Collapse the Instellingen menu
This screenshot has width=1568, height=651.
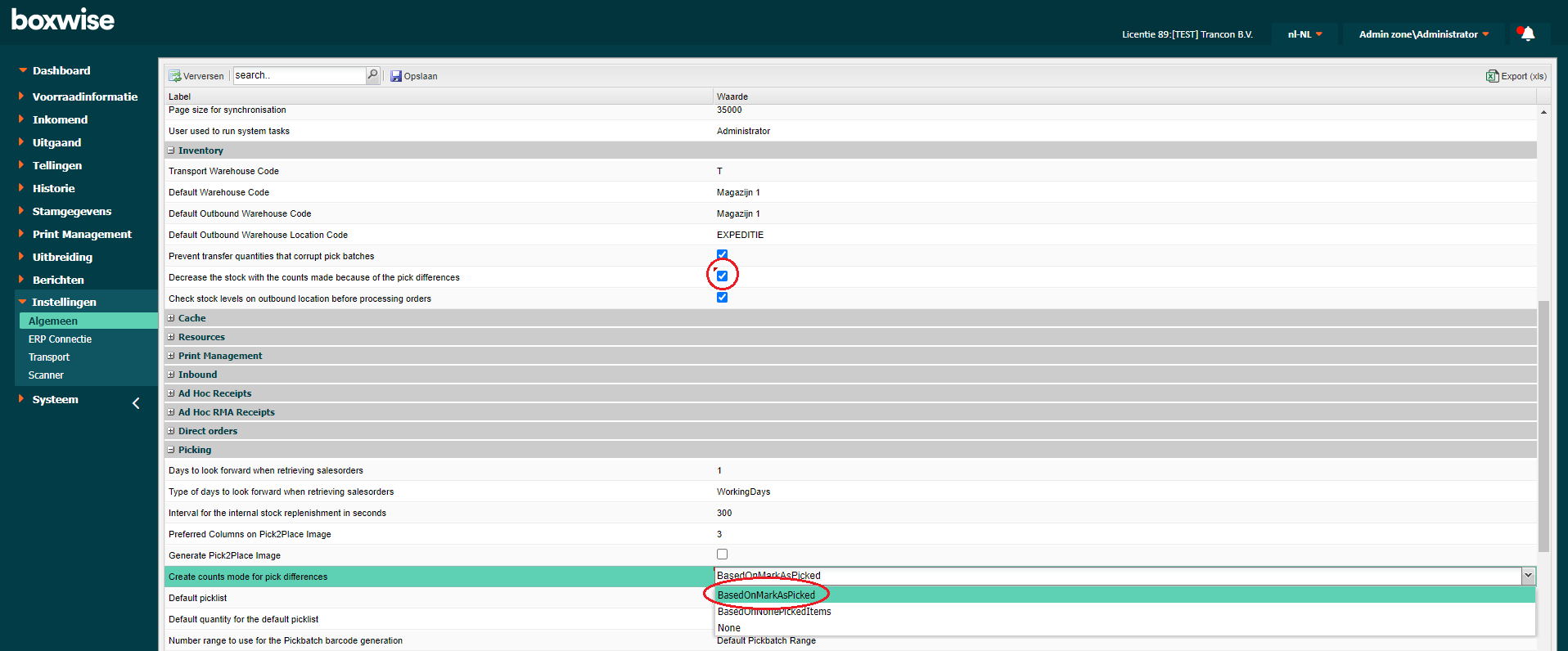pos(64,302)
